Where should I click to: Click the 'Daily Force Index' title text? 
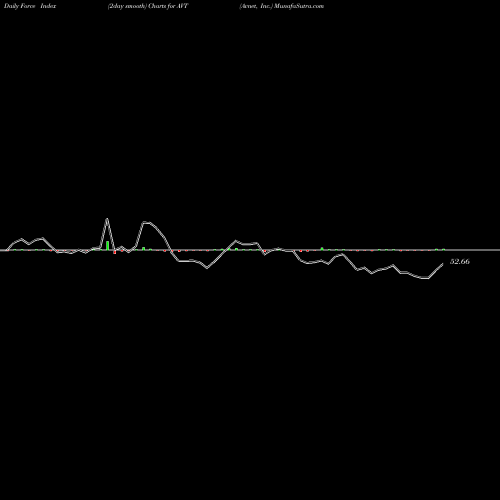tap(30, 6)
